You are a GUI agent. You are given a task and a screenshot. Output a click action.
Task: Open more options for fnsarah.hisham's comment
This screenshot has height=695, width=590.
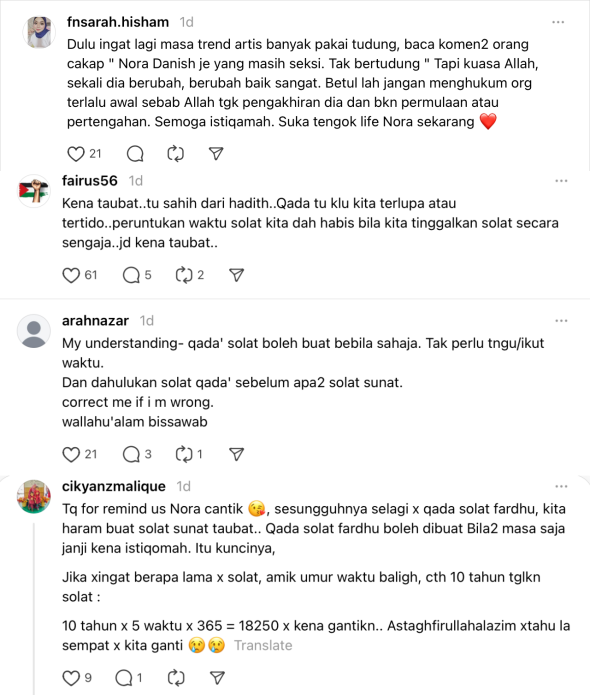558,22
